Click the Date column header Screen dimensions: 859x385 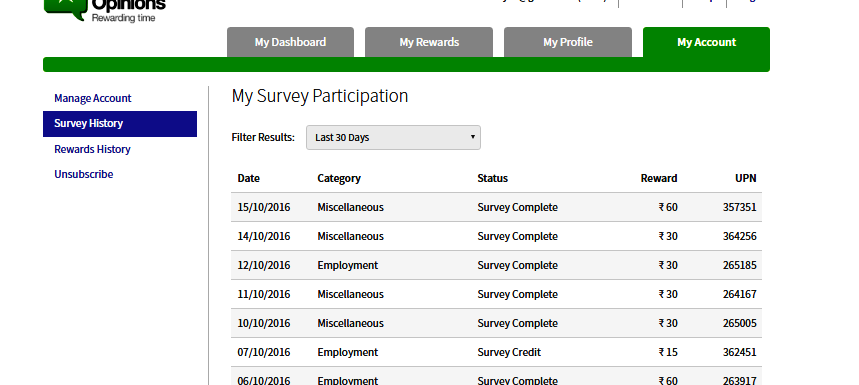[248, 179]
